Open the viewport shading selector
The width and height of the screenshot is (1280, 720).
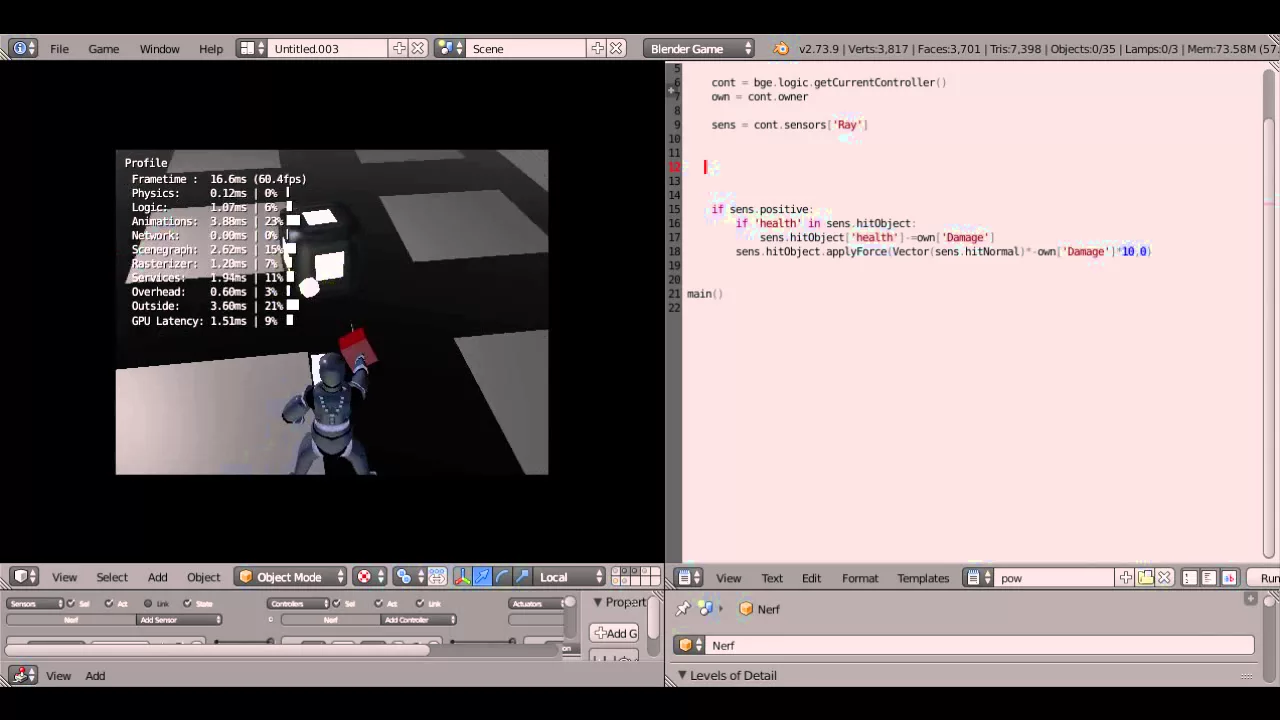coord(371,577)
